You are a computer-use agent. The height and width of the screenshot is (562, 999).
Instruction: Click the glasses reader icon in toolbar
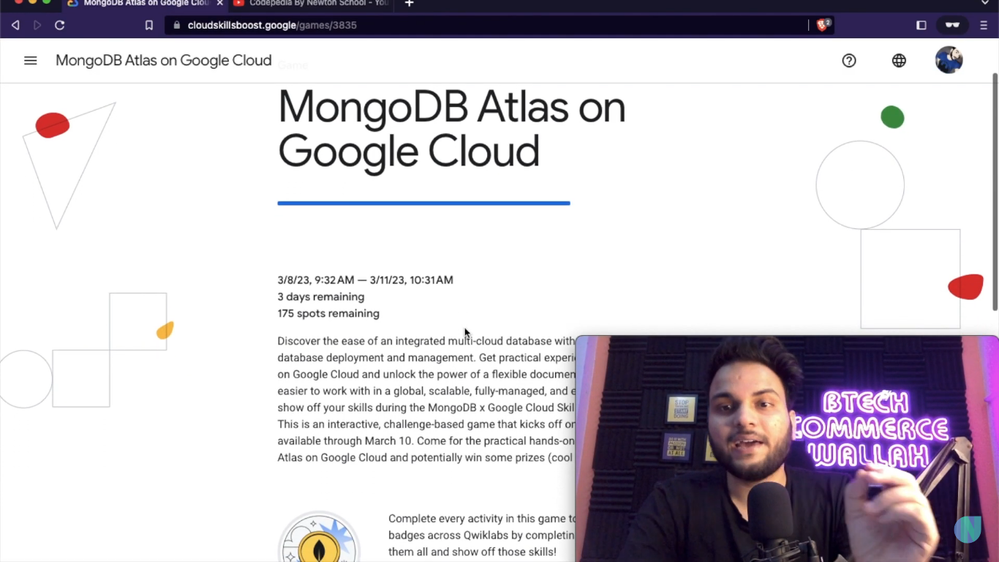coord(952,25)
